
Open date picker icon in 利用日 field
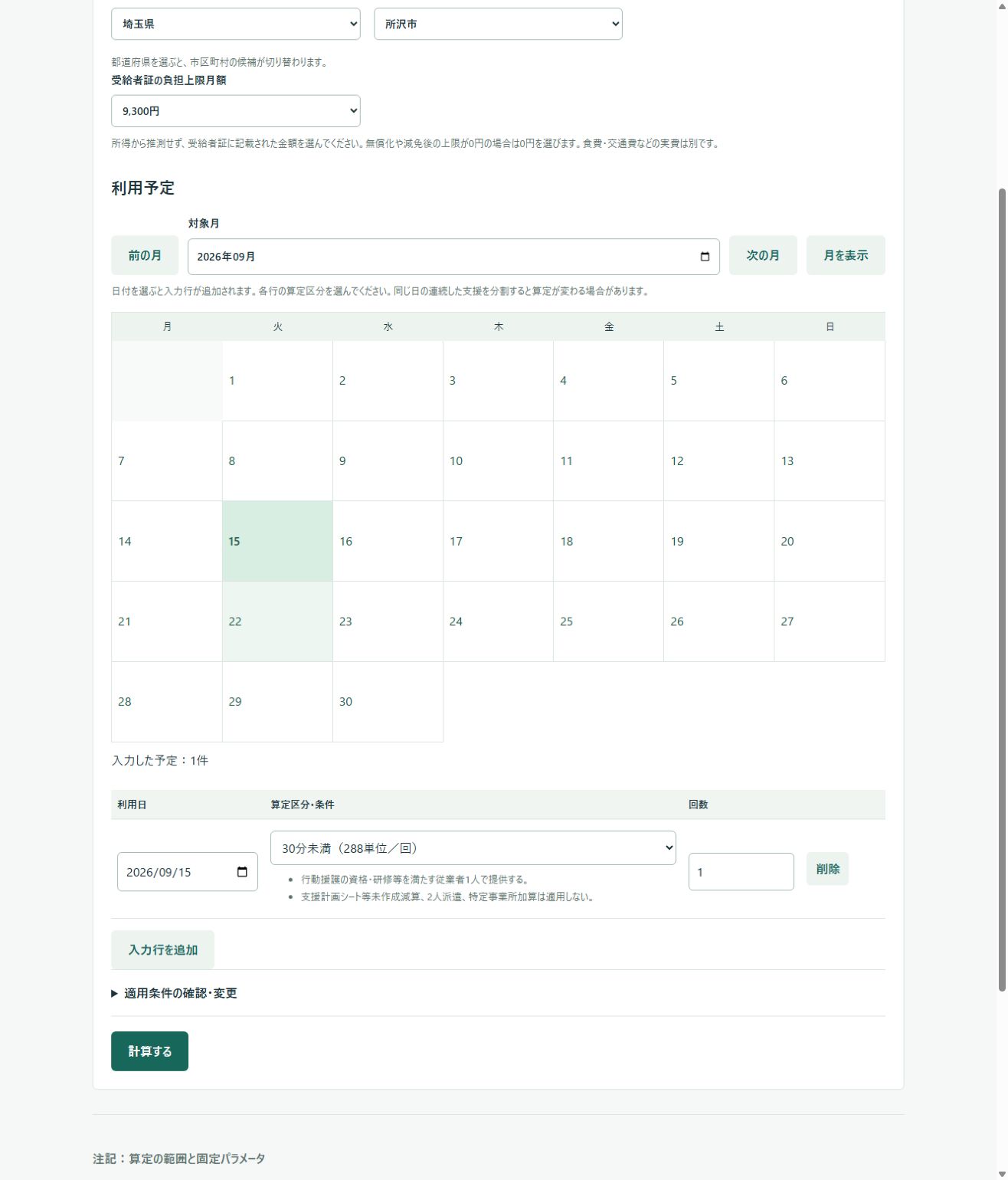[242, 872]
